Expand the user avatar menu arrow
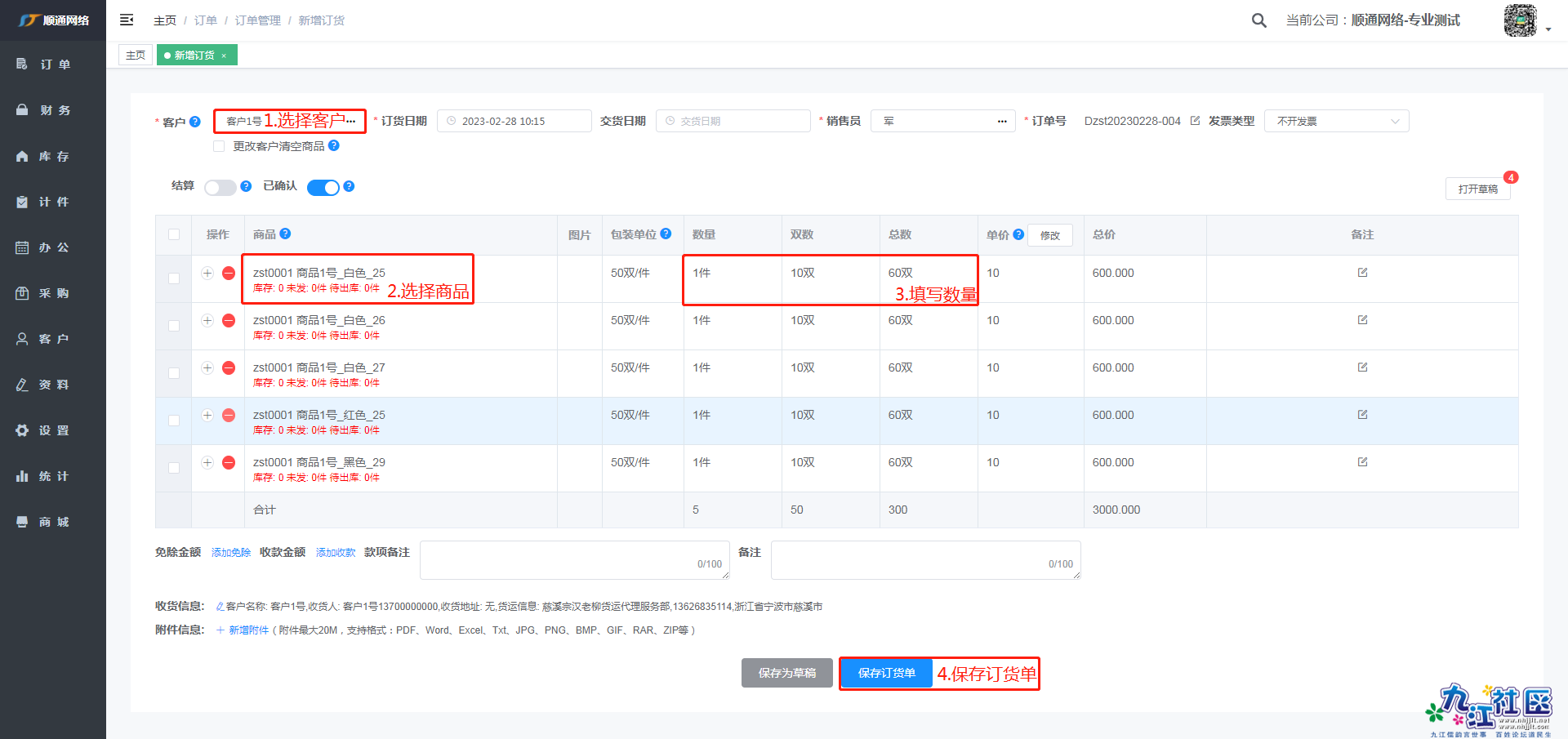 (x=1548, y=29)
